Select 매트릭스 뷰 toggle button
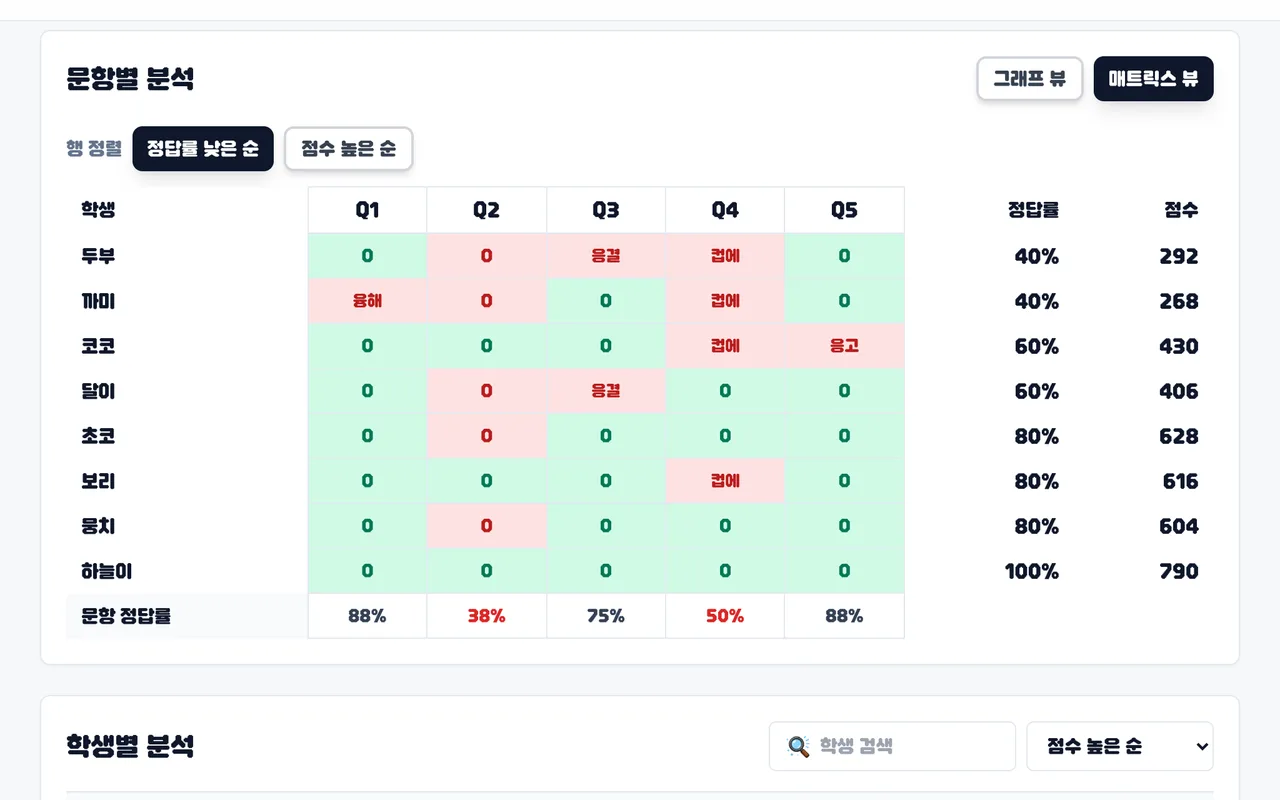This screenshot has width=1280, height=800. [x=1153, y=79]
